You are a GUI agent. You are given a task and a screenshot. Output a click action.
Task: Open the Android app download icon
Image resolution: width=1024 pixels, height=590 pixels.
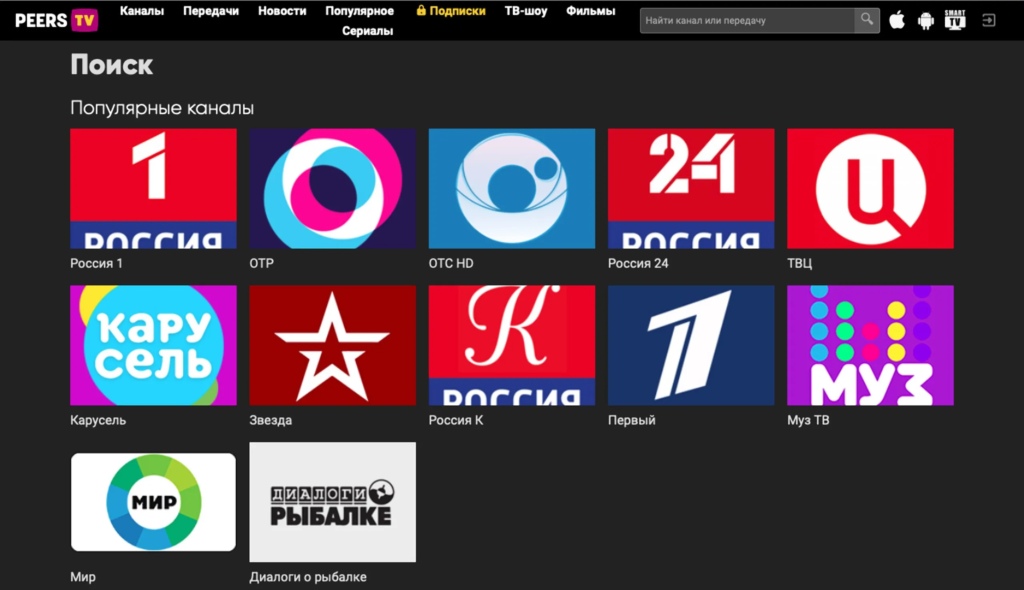(926, 20)
